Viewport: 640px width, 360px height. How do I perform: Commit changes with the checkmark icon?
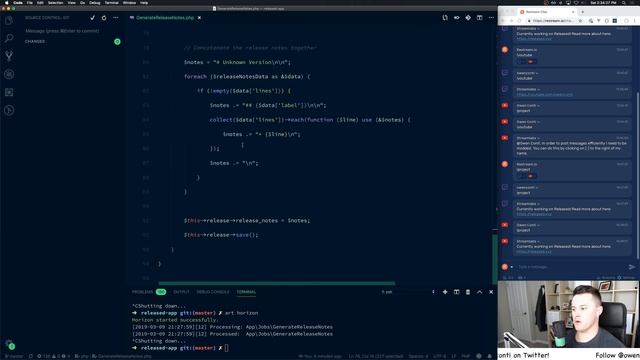pos(93,18)
